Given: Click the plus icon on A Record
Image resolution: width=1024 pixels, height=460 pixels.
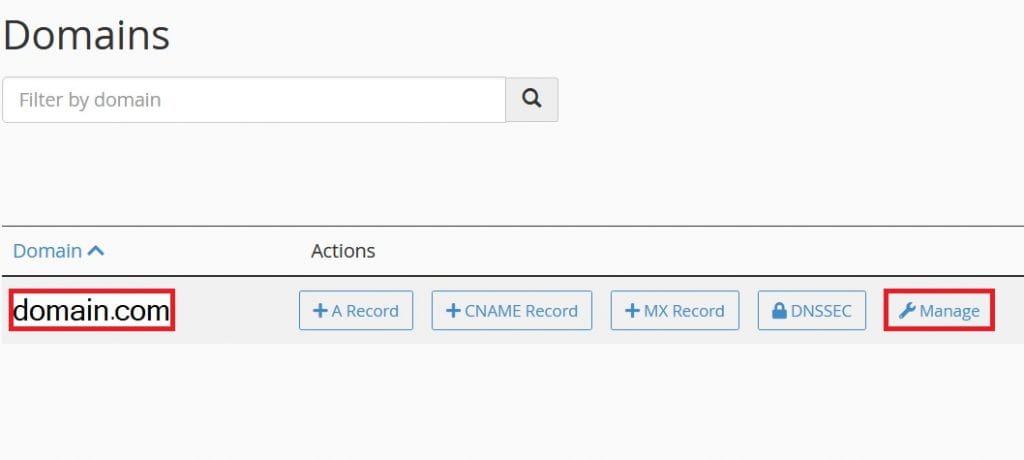Looking at the screenshot, I should (x=320, y=310).
